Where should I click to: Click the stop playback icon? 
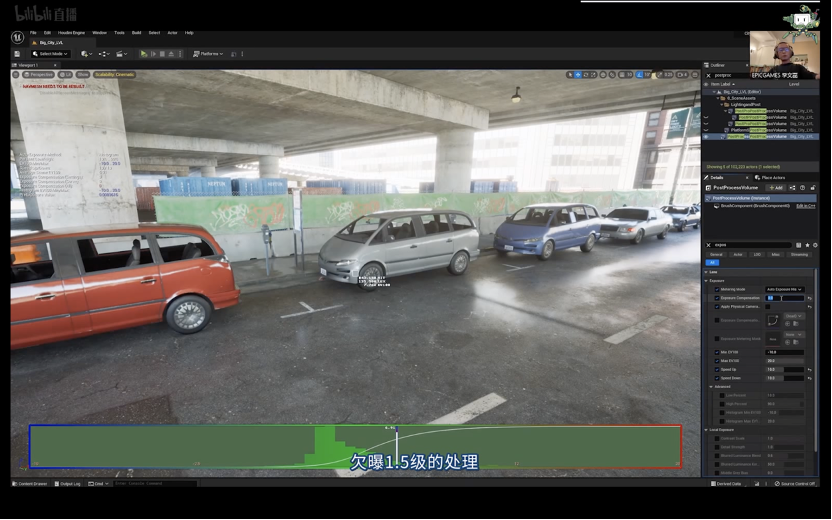pyautogui.click(x=162, y=54)
